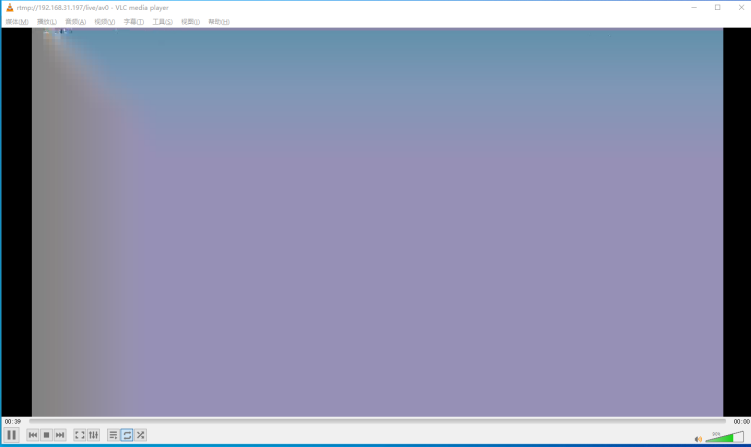Click the playback seek bar
751x447 pixels.
tap(377, 421)
